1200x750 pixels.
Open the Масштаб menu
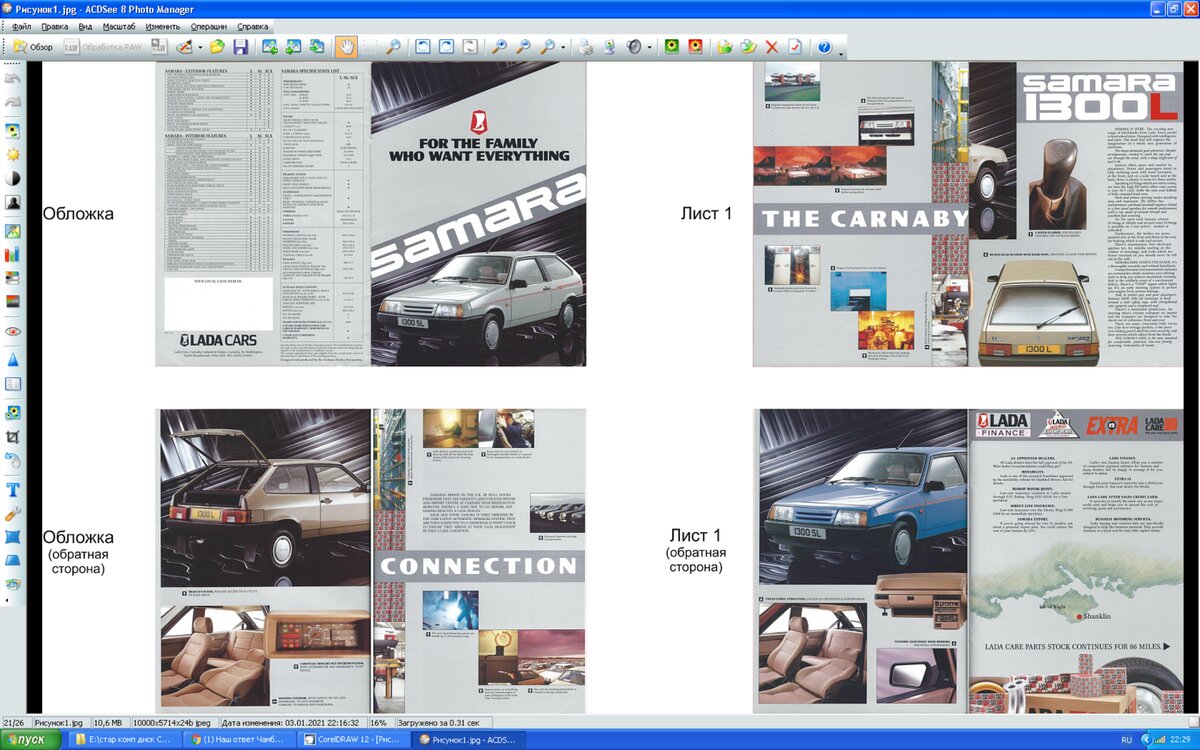(120, 26)
